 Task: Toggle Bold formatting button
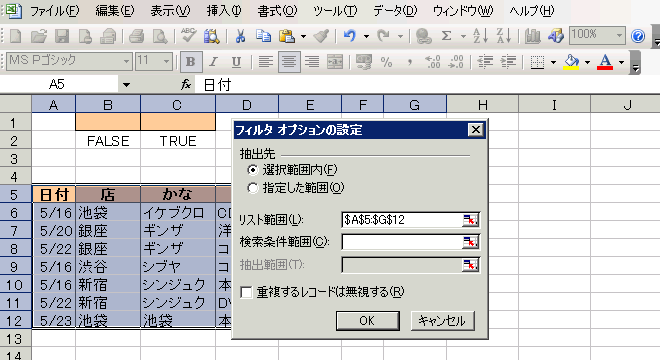[x=191, y=62]
